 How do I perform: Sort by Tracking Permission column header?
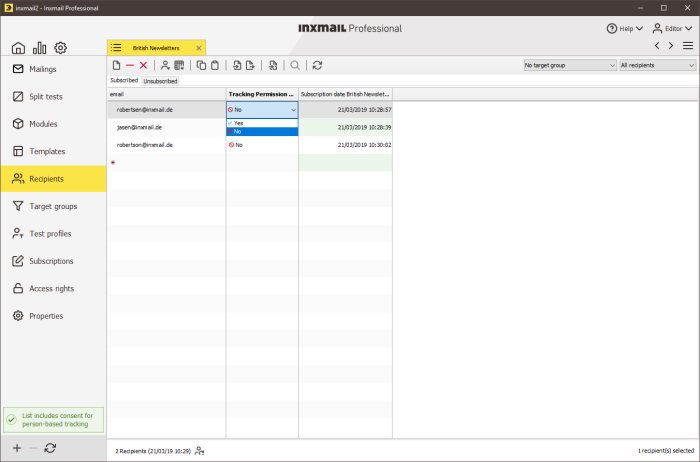pyautogui.click(x=262, y=94)
